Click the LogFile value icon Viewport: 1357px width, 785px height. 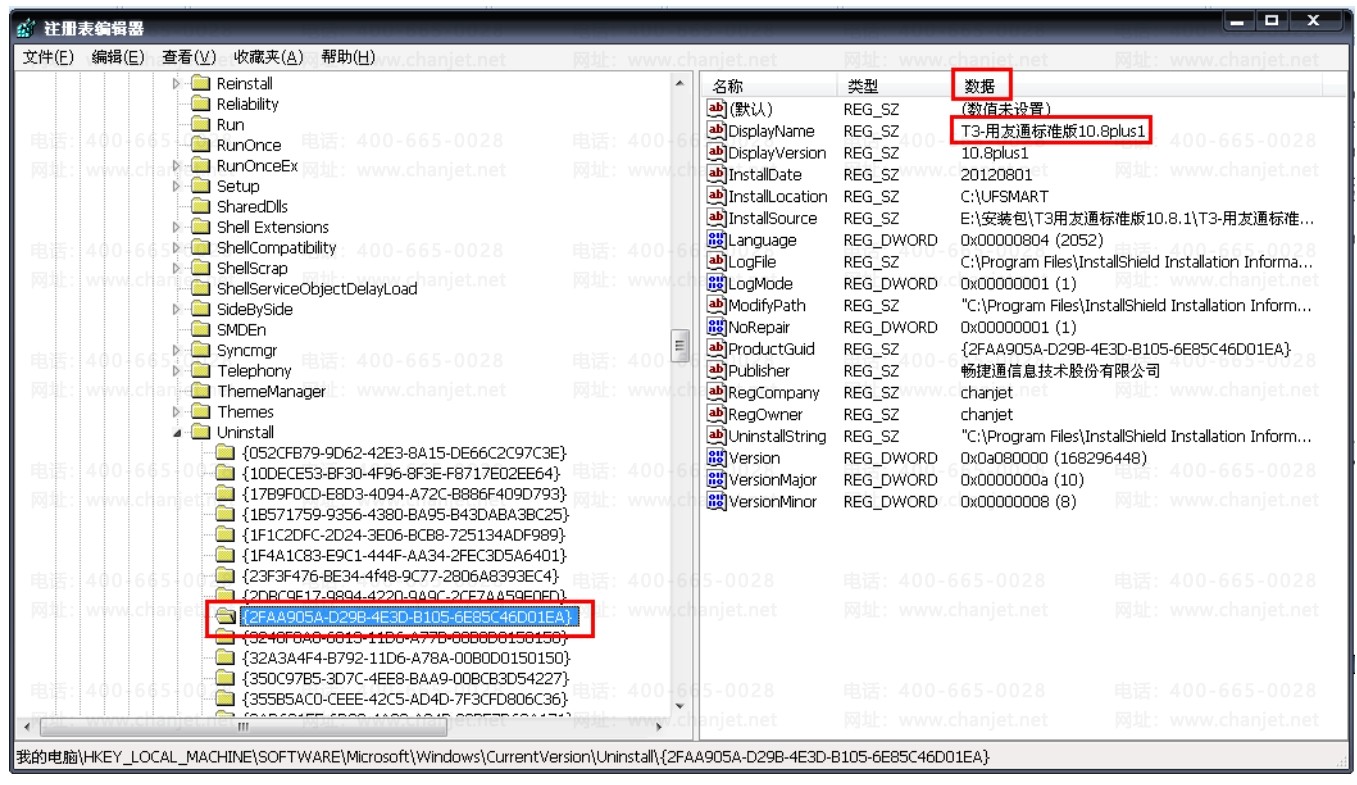click(x=716, y=262)
